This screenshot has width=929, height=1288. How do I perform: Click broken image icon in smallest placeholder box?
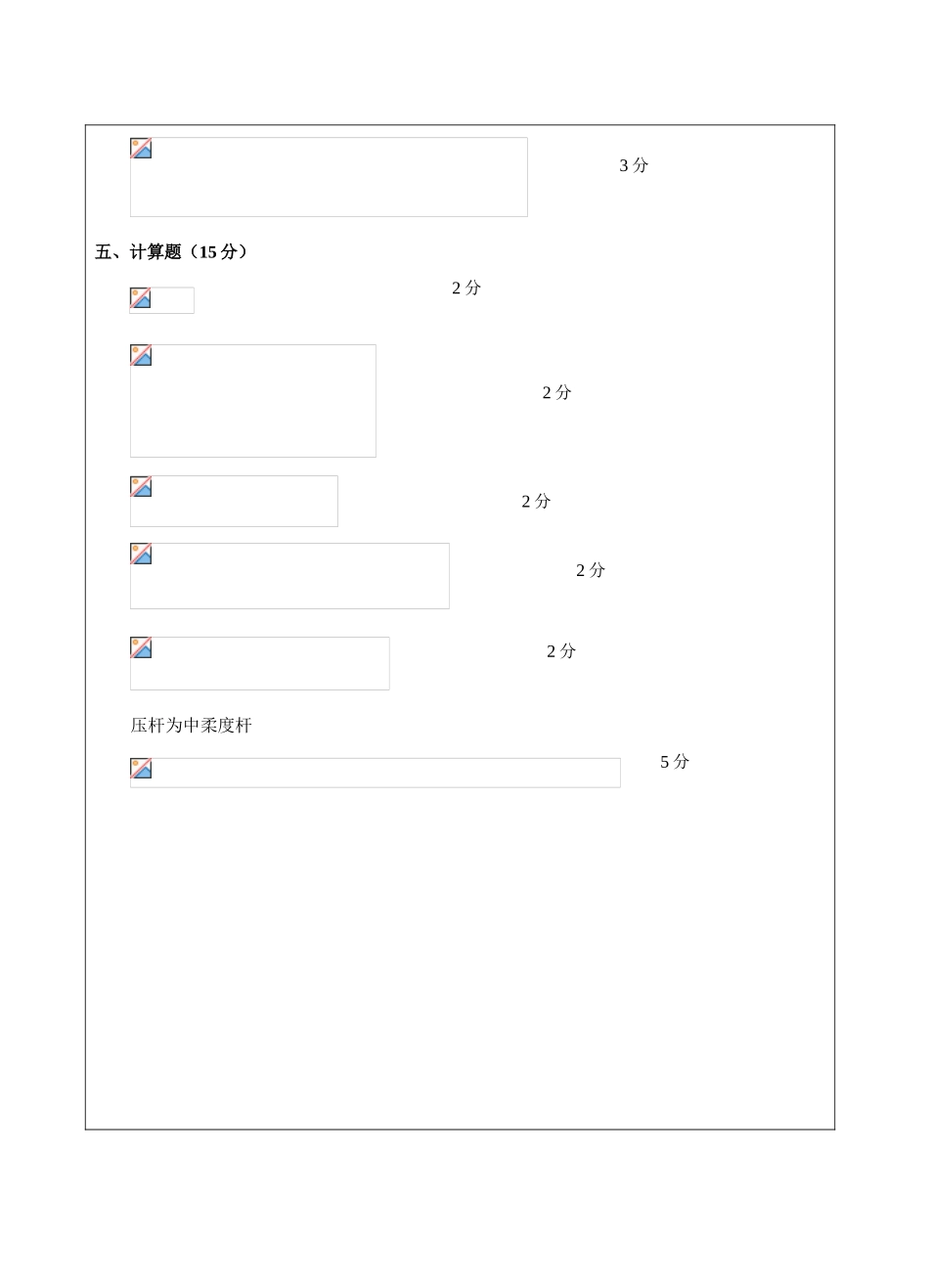coord(142,298)
